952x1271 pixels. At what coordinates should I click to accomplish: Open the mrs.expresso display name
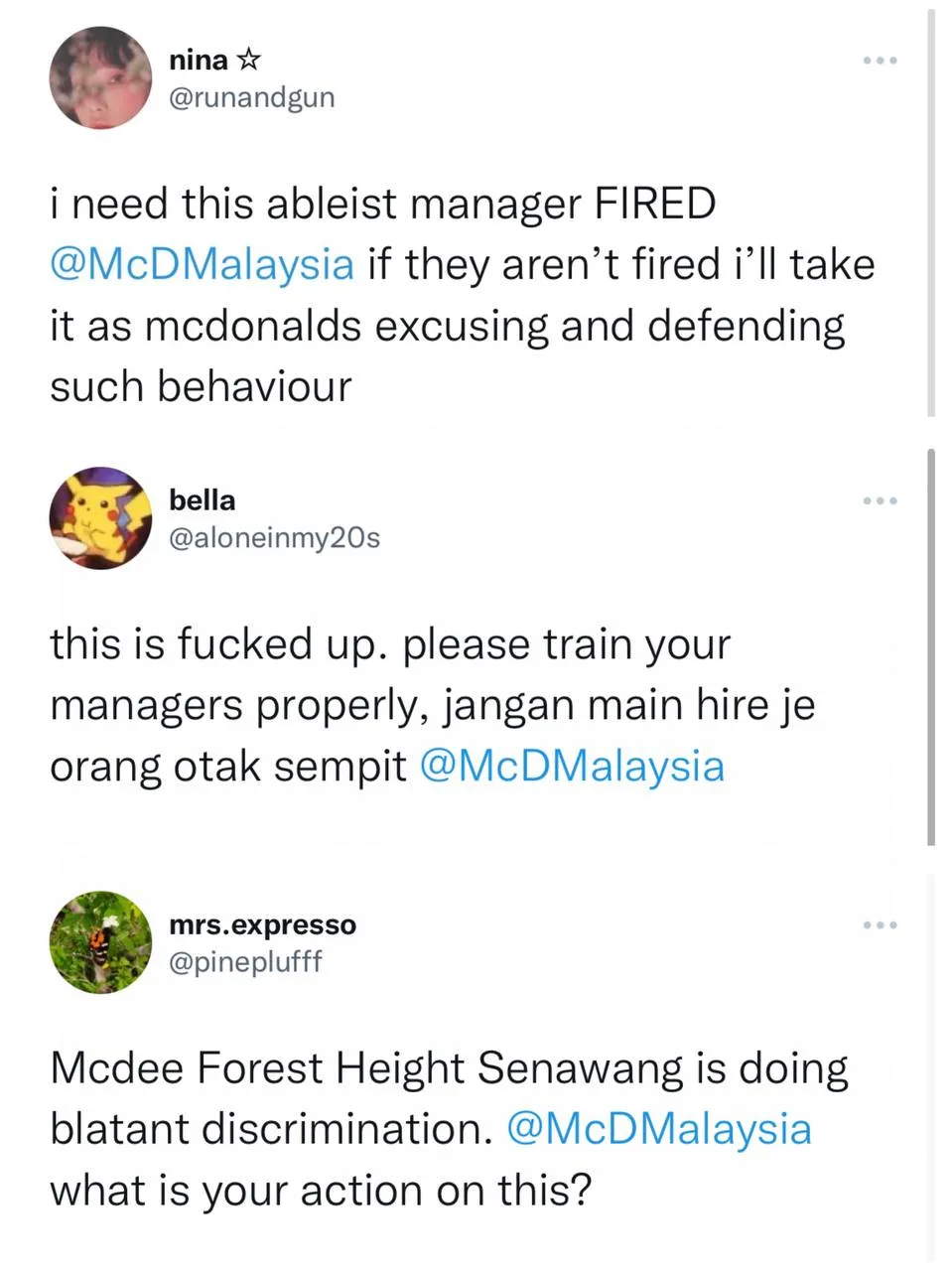coord(262,924)
